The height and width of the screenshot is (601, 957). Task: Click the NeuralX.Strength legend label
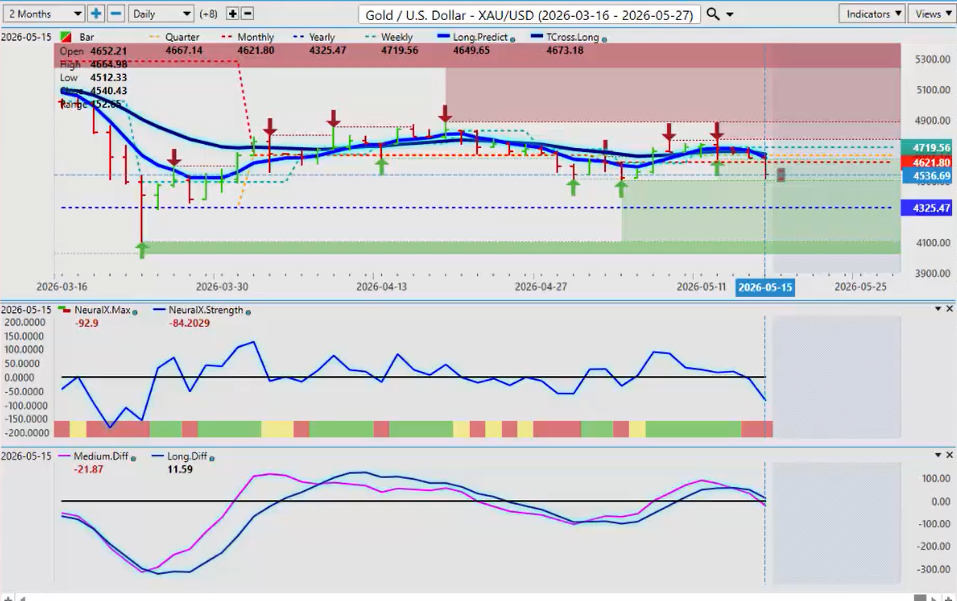tap(206, 310)
